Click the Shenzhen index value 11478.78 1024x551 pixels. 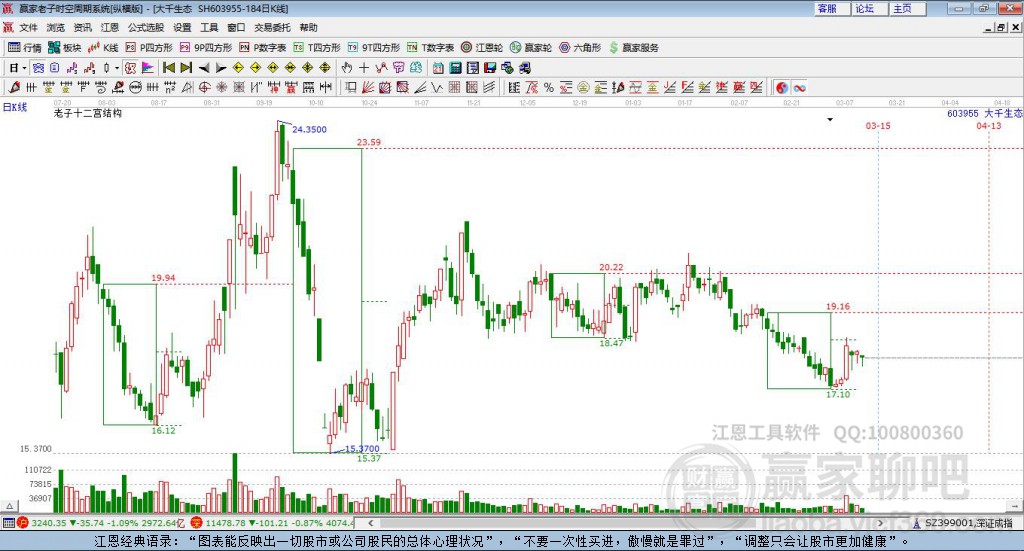pyautogui.click(x=228, y=523)
